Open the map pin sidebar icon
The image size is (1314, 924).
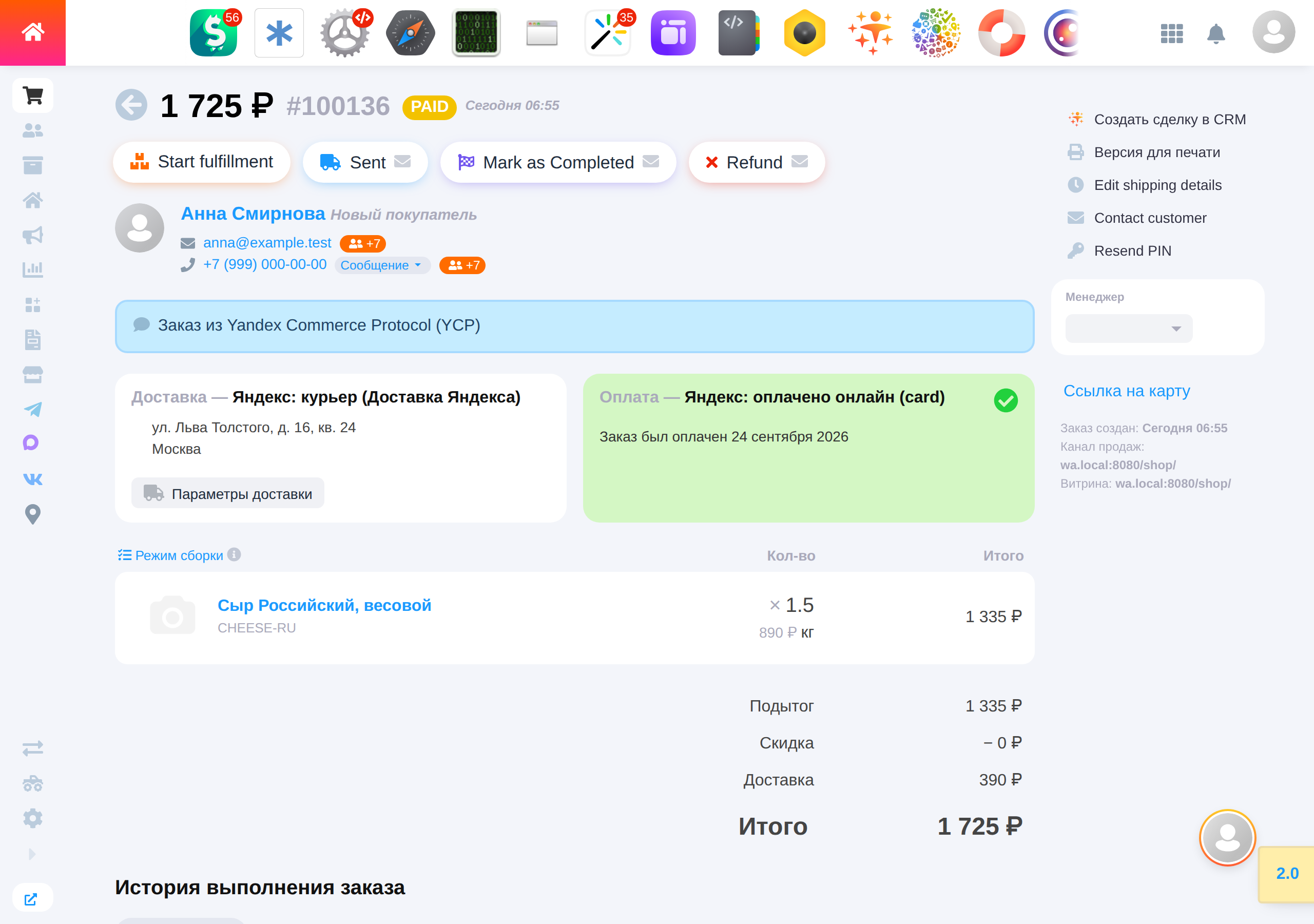[x=33, y=514]
